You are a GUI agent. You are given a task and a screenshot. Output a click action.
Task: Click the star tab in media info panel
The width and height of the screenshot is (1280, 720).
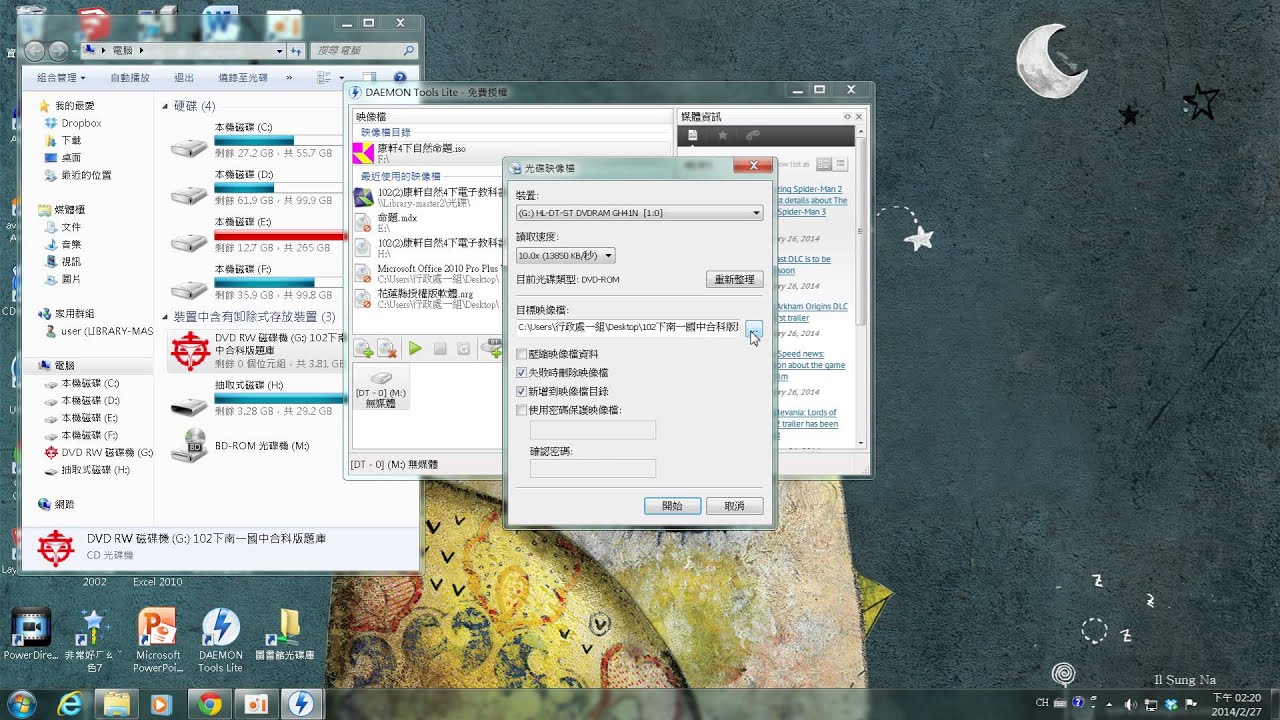[722, 136]
